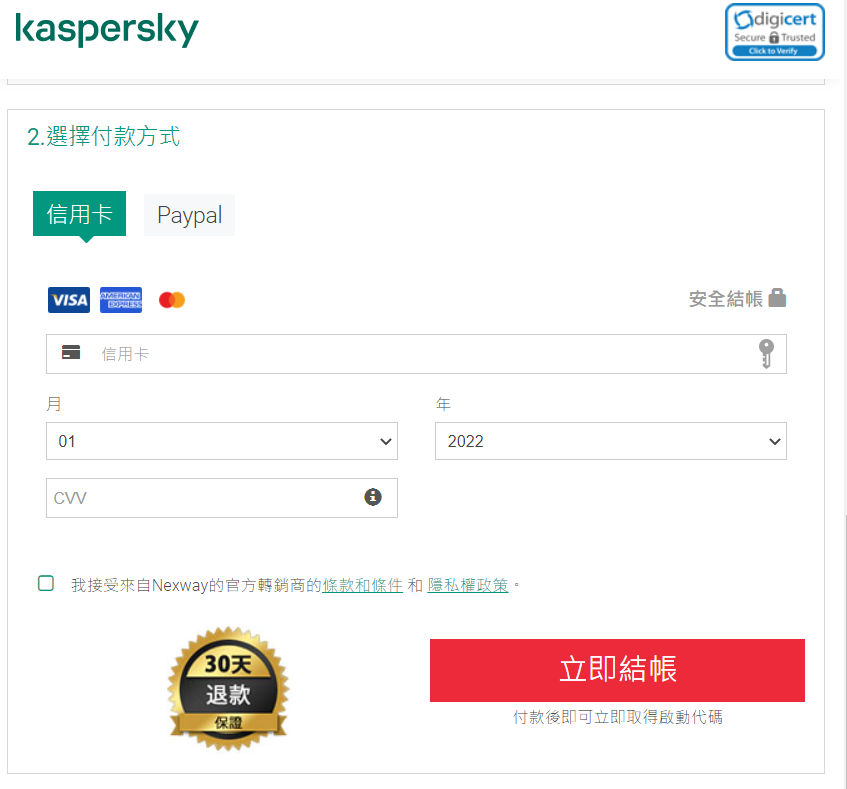The width and height of the screenshot is (847, 789).
Task: Click the padlock icon beside 安全結帳
Action: [777, 298]
